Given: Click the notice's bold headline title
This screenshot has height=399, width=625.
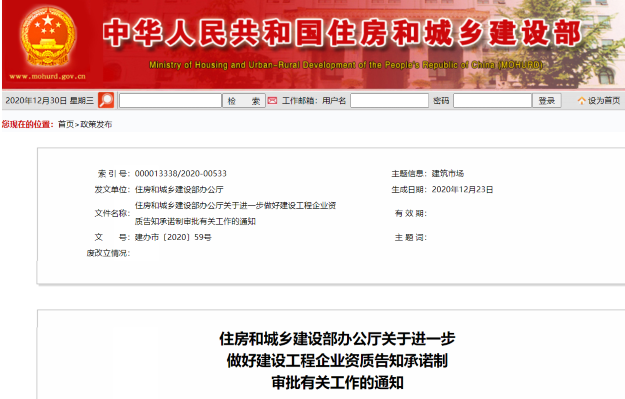Looking at the screenshot, I should [337, 360].
